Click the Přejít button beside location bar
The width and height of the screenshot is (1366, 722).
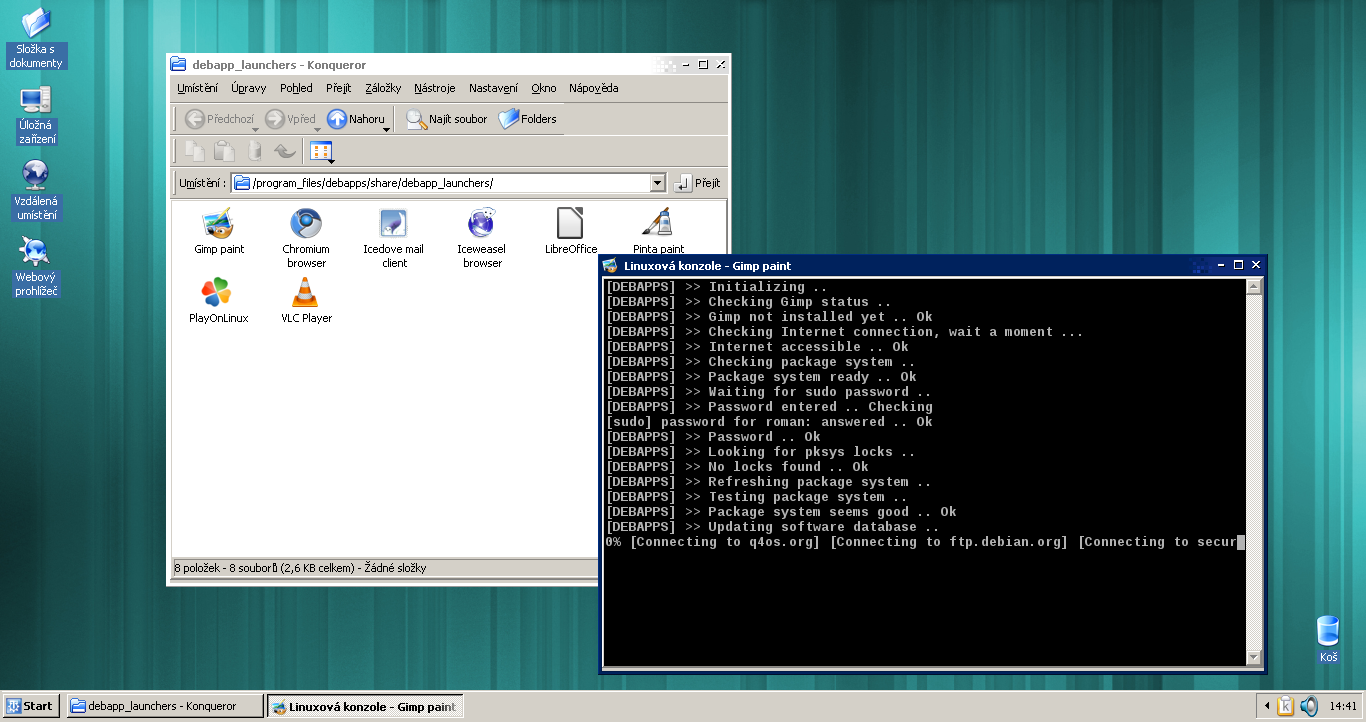698,183
